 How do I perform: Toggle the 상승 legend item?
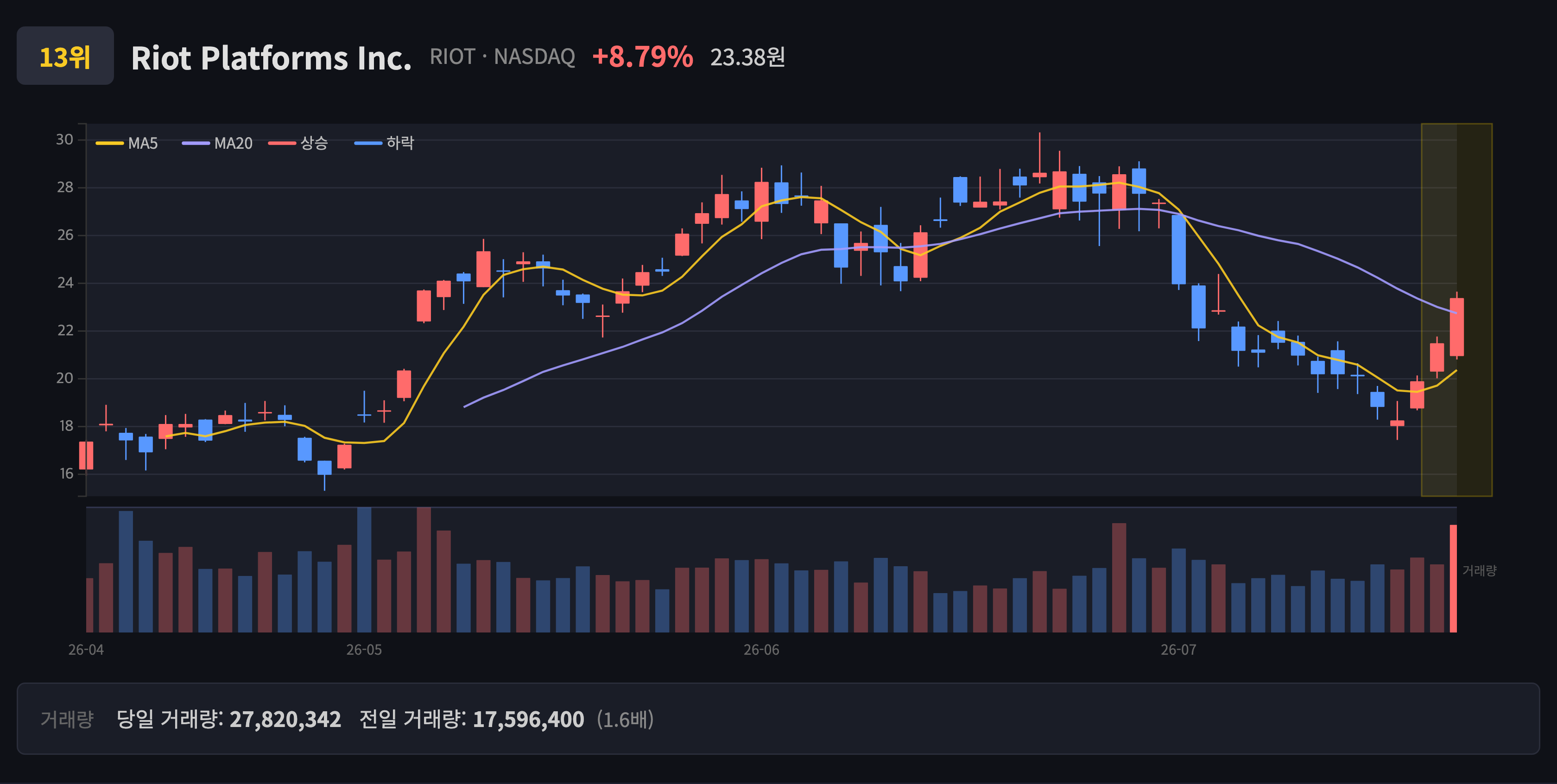[298, 143]
